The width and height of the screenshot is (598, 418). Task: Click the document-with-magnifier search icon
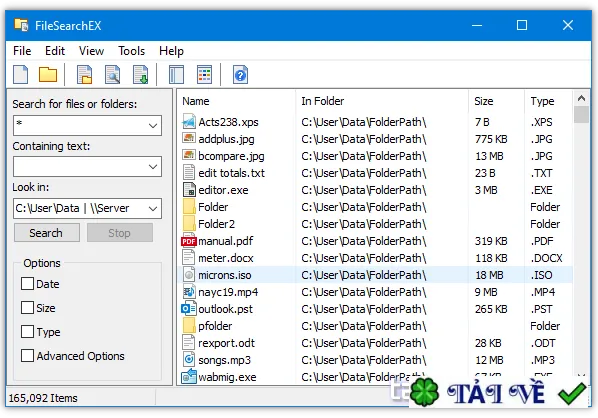(113, 74)
